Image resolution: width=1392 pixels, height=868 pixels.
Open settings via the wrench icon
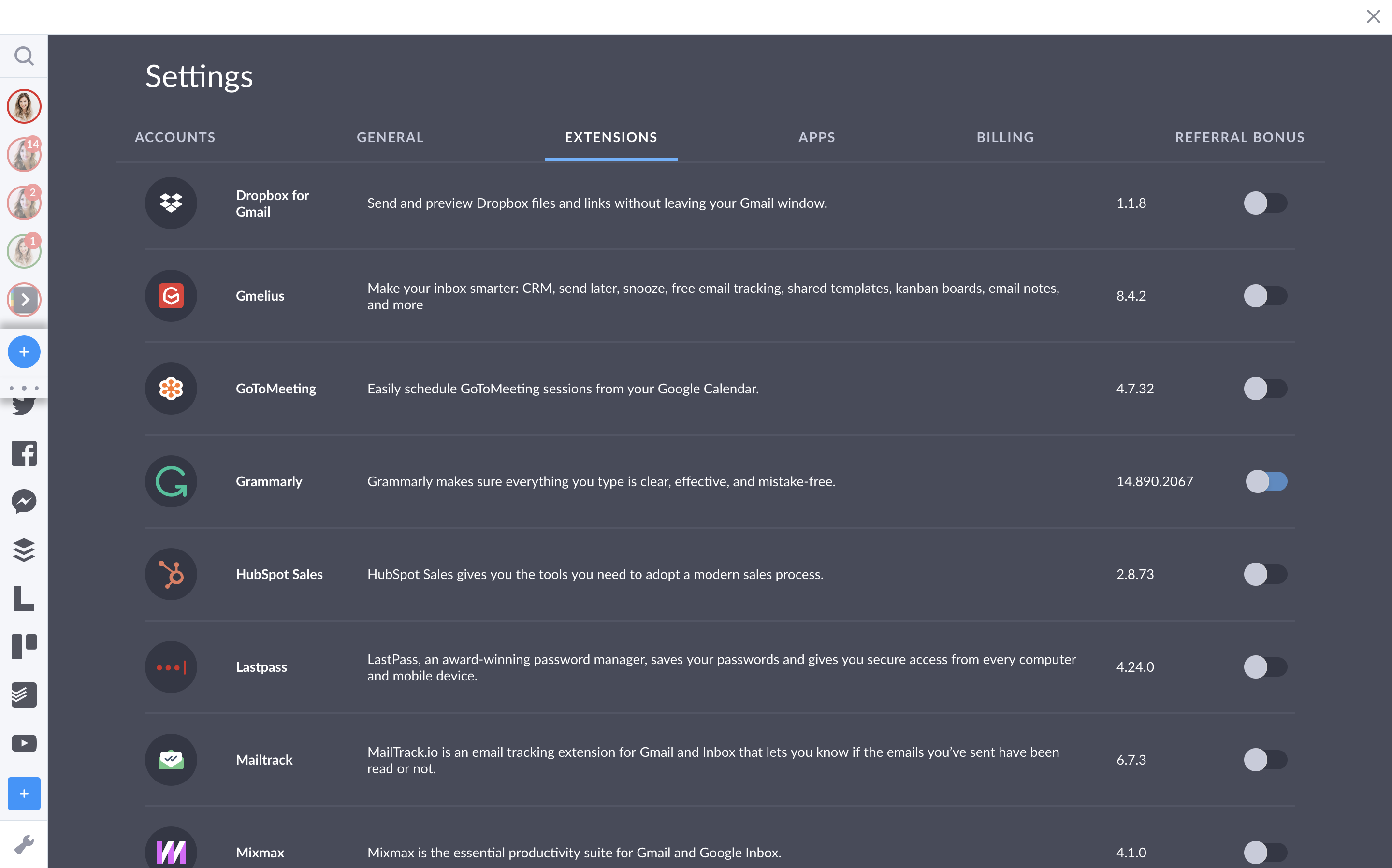click(24, 844)
